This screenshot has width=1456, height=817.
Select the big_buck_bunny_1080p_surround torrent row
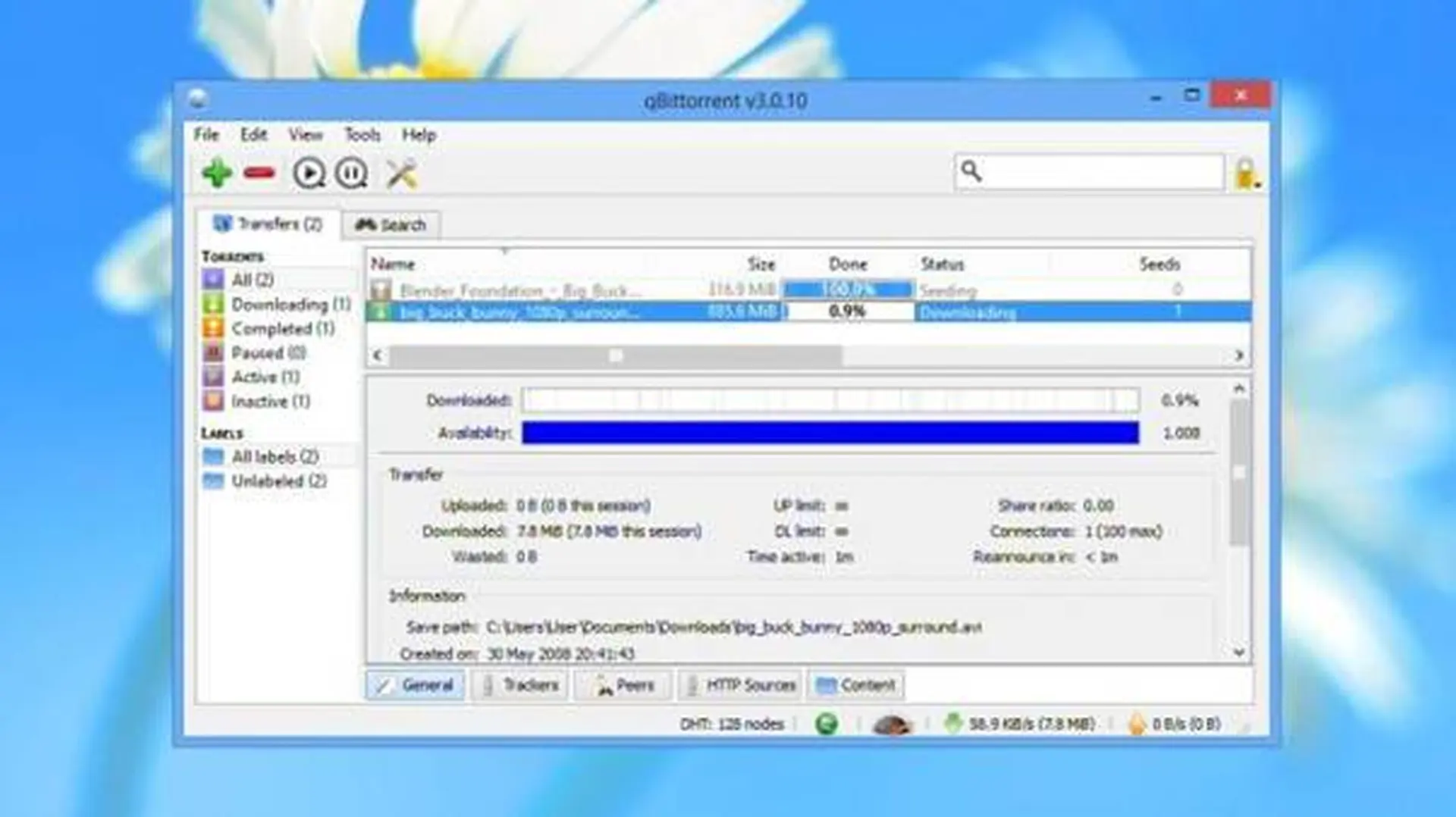pos(808,311)
